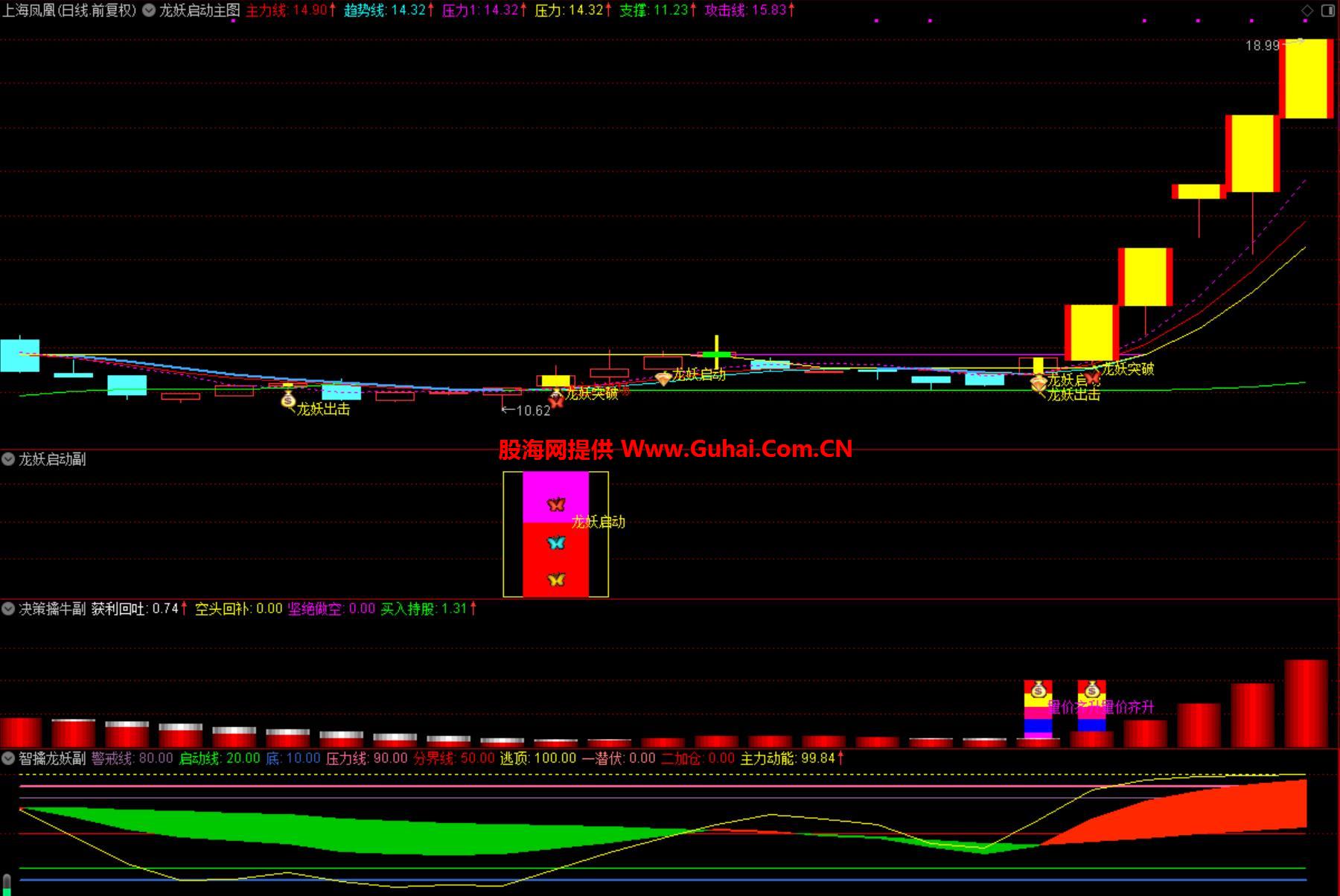Image resolution: width=1340 pixels, height=896 pixels.
Task: Click the scrollbar handle at bottom-left corner
Action: click(x=7, y=885)
